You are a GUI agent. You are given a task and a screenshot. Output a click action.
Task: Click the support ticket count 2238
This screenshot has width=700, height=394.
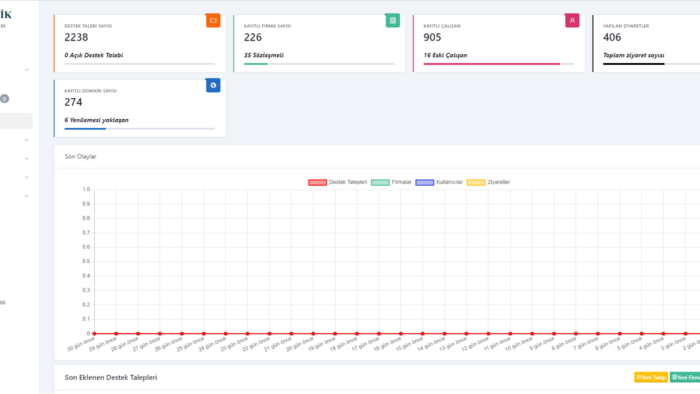pos(76,37)
